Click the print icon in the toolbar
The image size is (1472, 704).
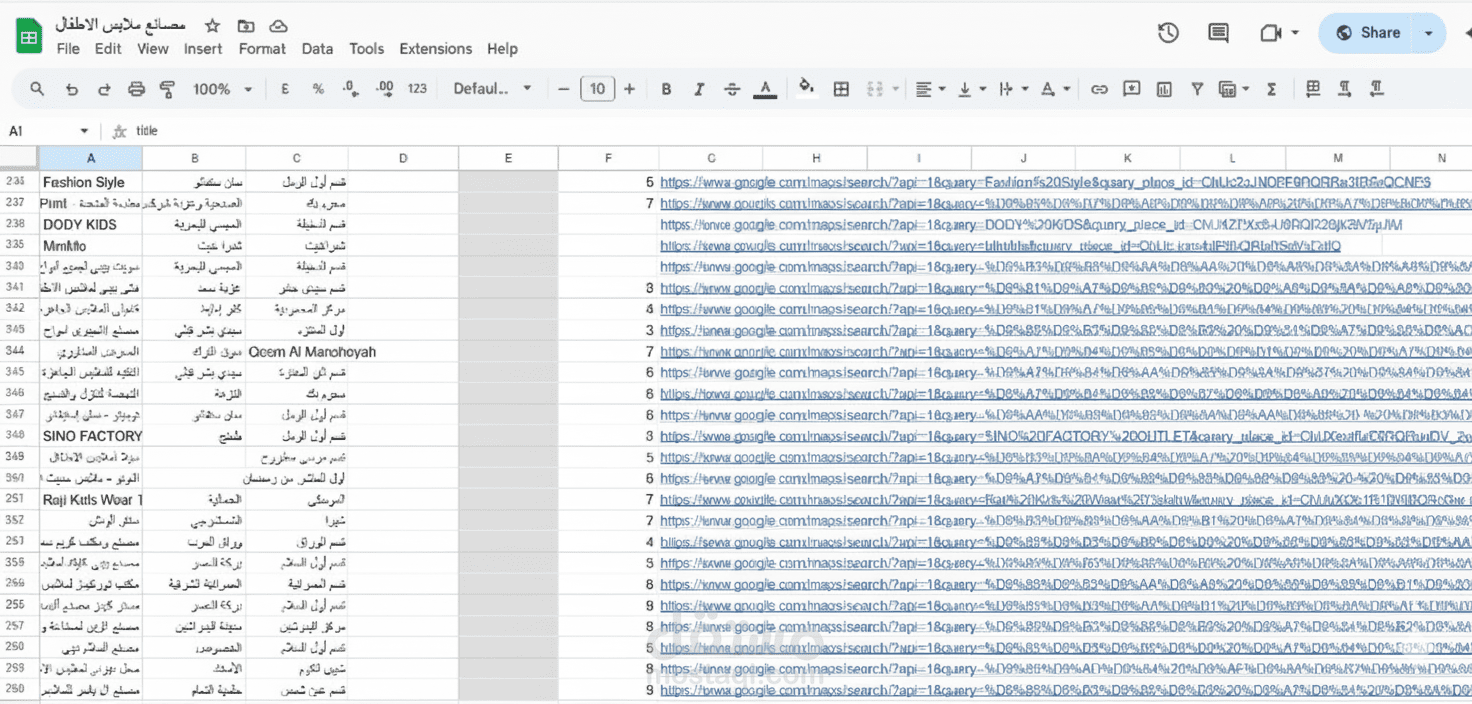[x=137, y=89]
